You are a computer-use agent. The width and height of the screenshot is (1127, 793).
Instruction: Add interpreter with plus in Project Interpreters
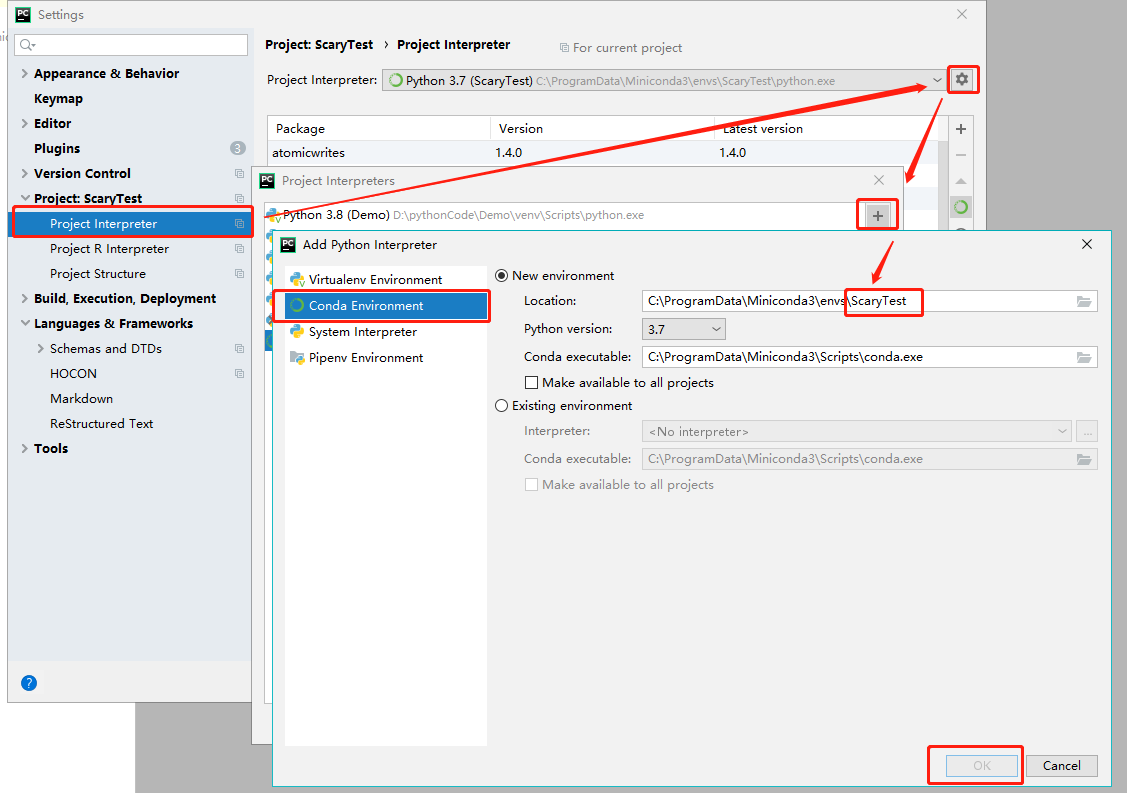[878, 215]
